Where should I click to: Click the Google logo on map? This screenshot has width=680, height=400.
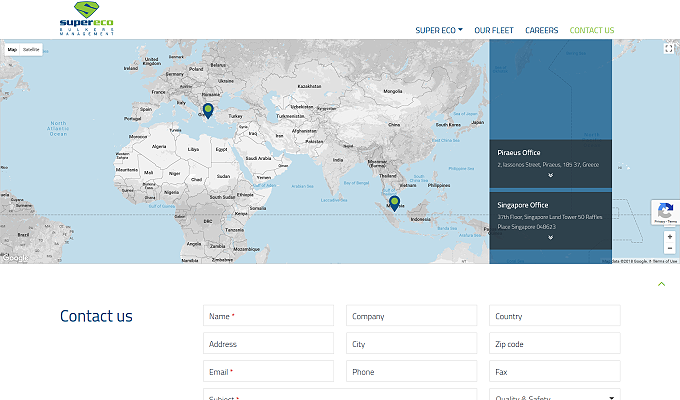[x=15, y=258]
